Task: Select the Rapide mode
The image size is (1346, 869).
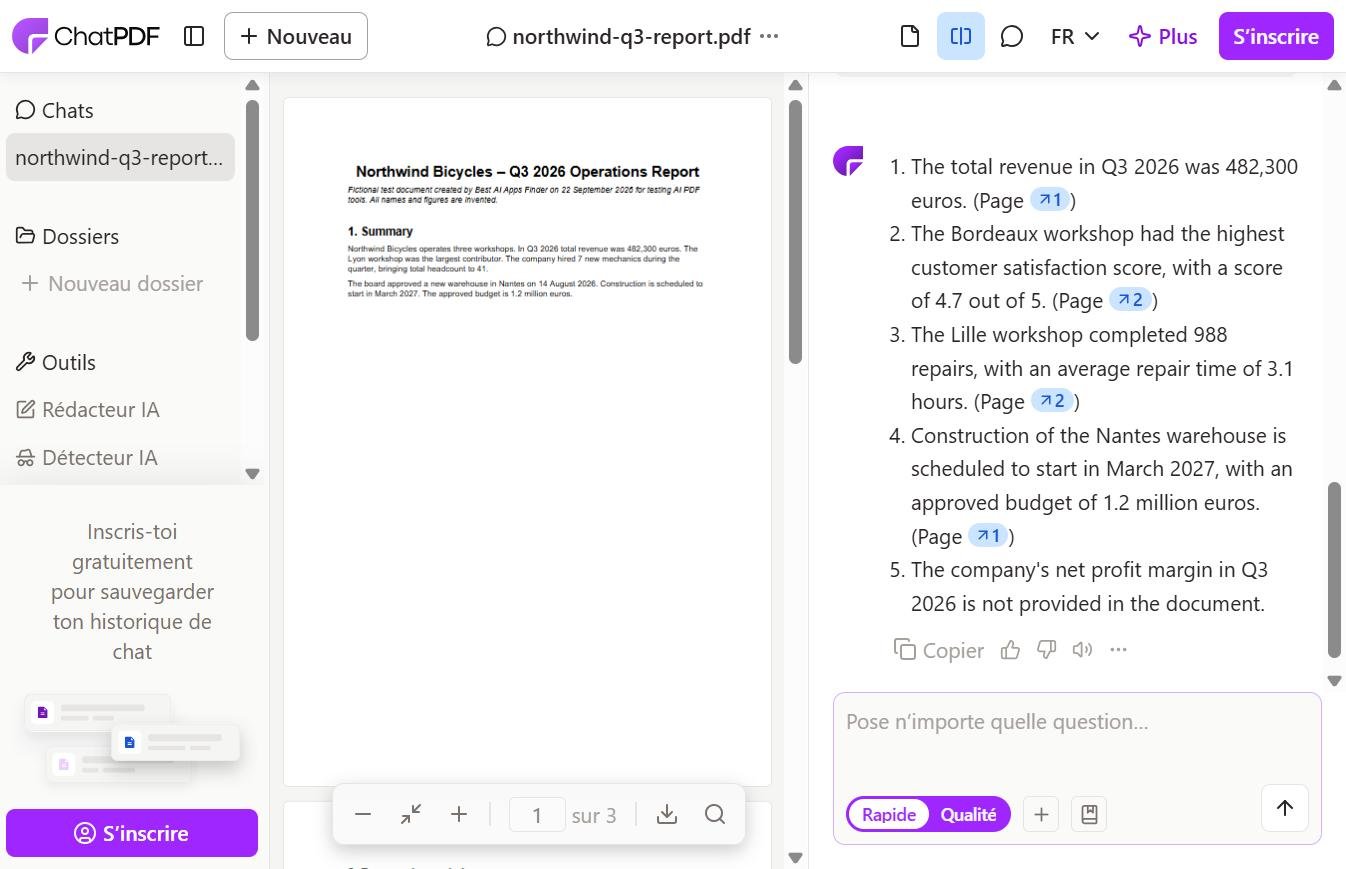Action: pos(888,814)
